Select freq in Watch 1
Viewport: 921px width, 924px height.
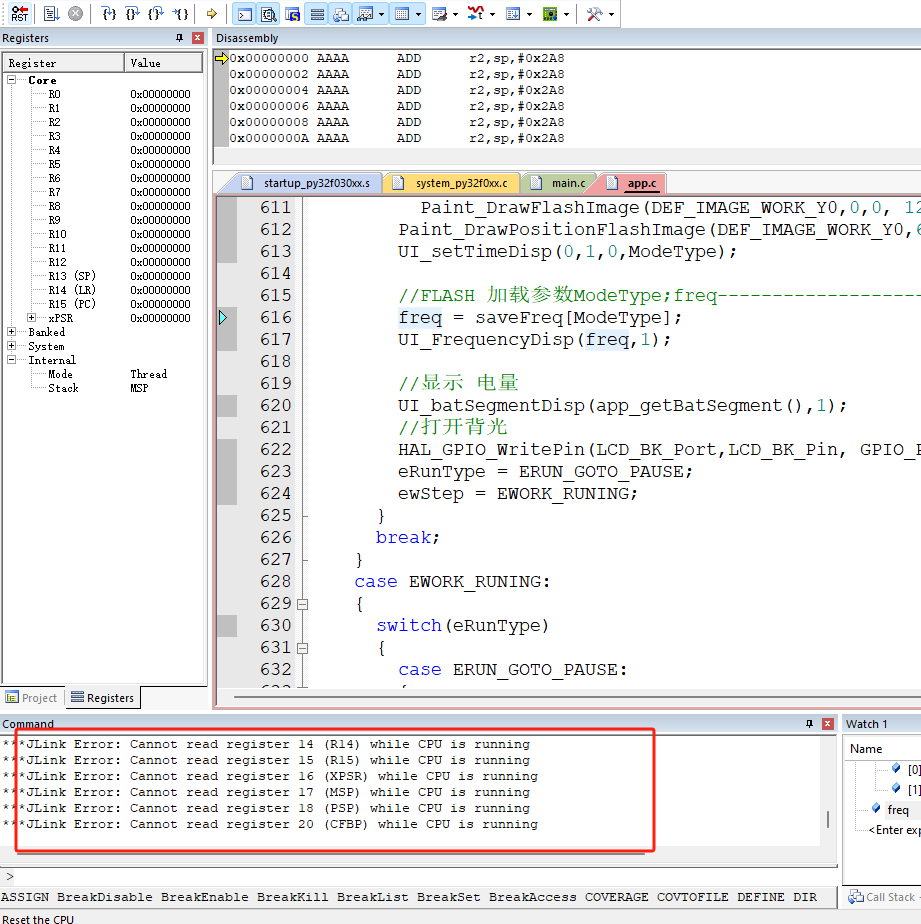tap(897, 810)
